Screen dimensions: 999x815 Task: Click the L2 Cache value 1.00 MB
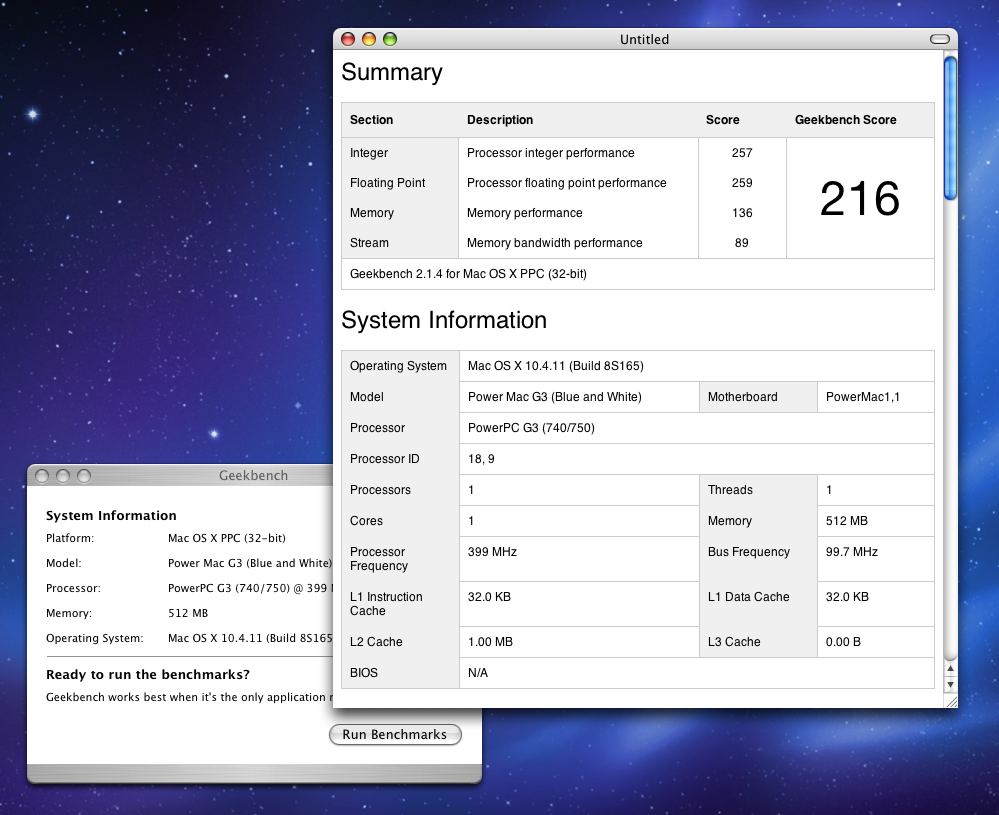(490, 642)
